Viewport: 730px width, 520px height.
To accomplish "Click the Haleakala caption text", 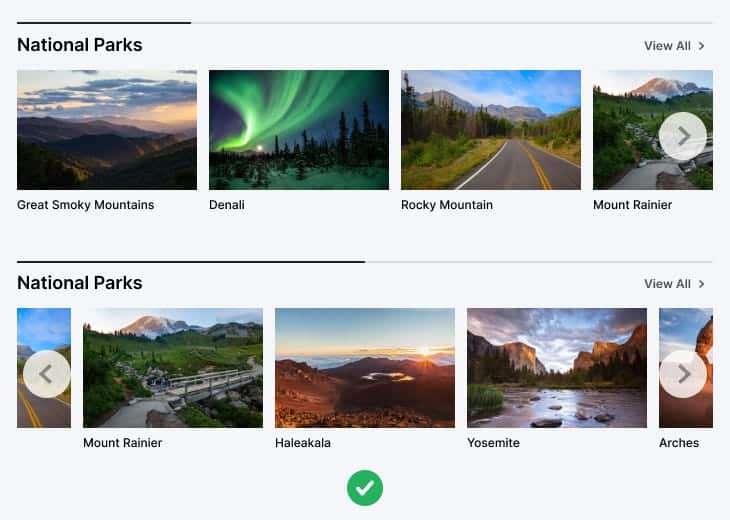I will pyautogui.click(x=303, y=443).
